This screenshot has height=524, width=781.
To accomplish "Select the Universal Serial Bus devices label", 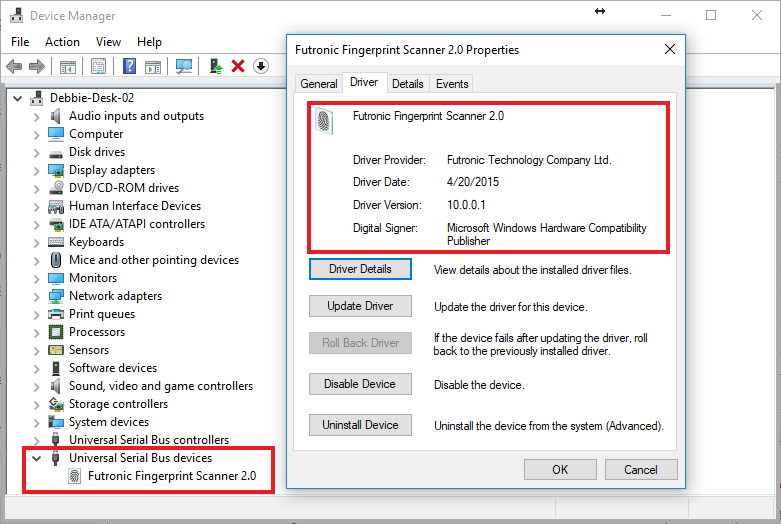I will [x=140, y=458].
